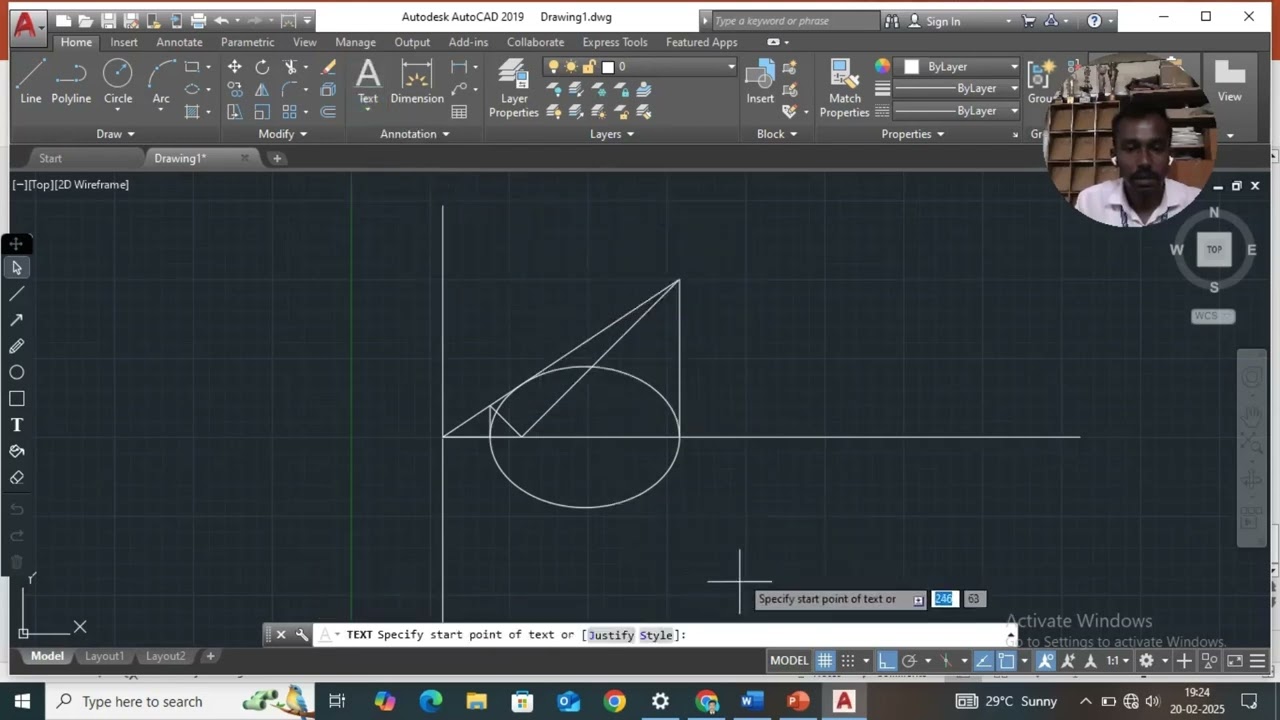Select the Trim scissors tool
This screenshot has height=720, width=1280.
291,67
